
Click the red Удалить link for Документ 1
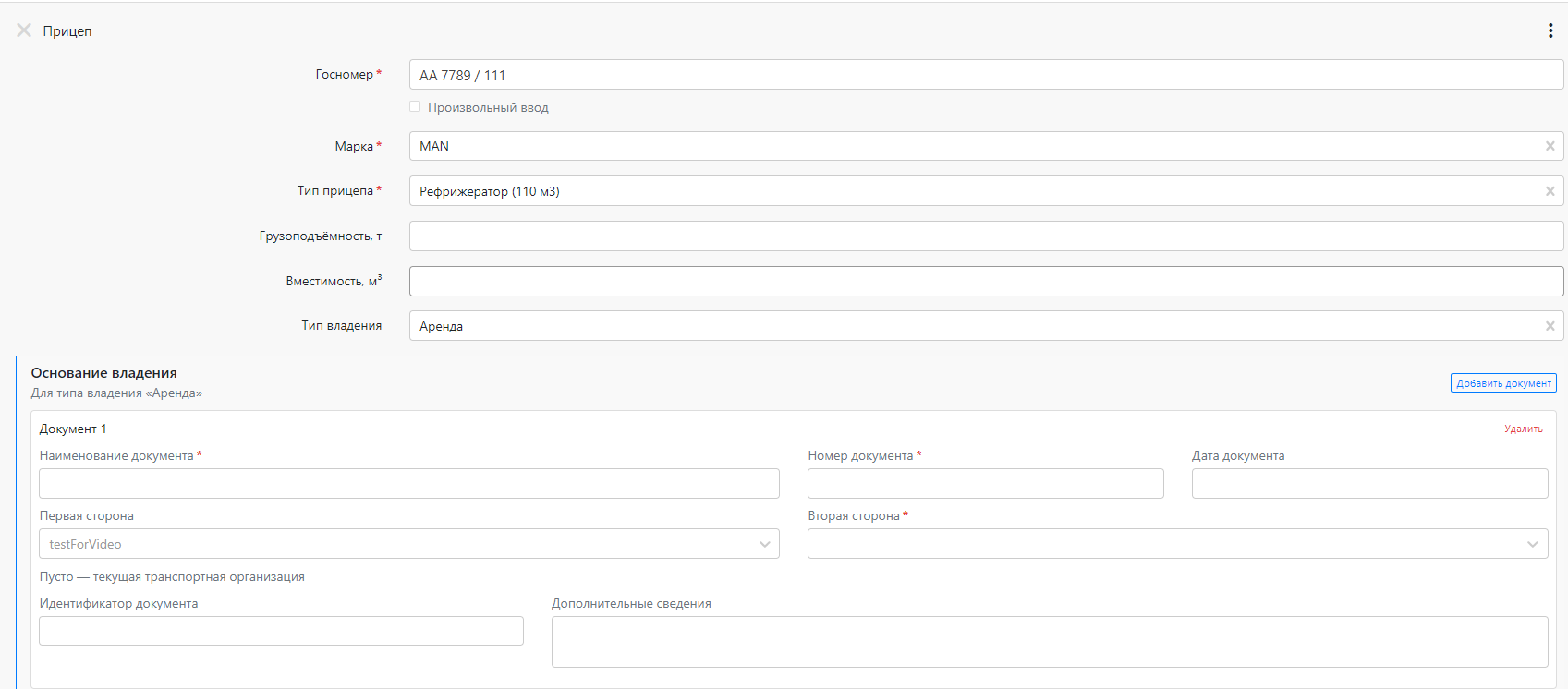[1523, 429]
